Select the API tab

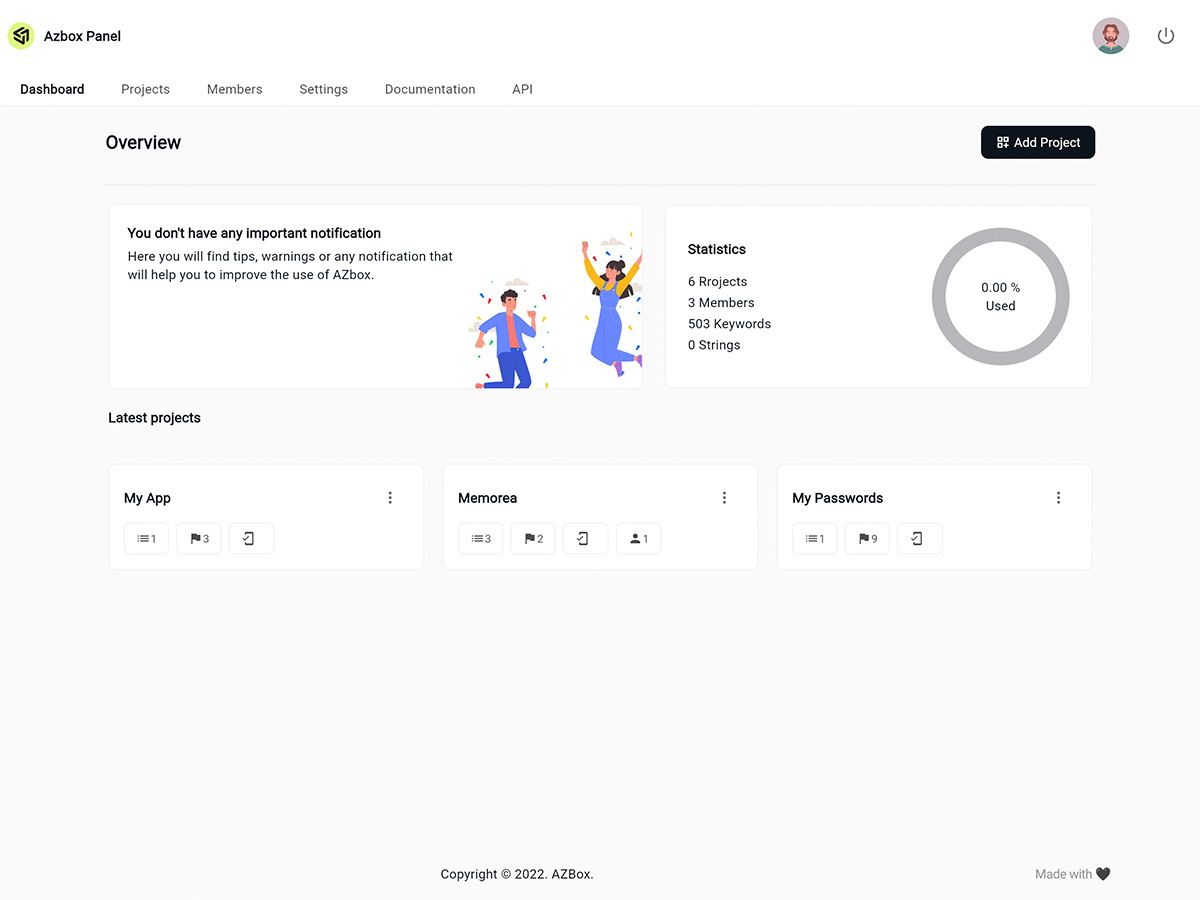pos(522,89)
